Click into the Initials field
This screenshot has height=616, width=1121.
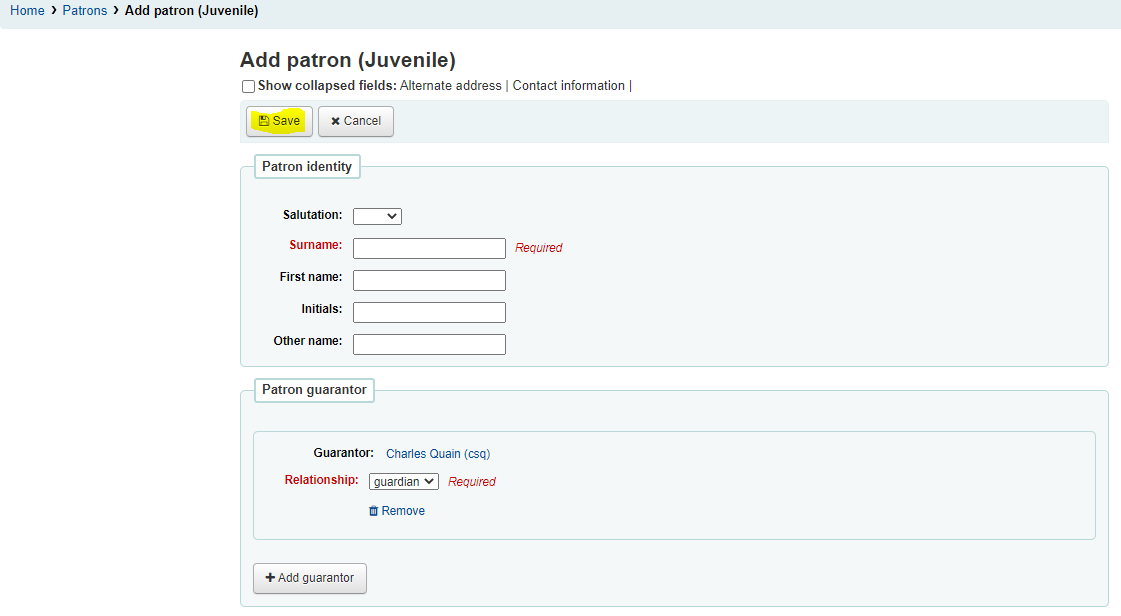pos(429,312)
